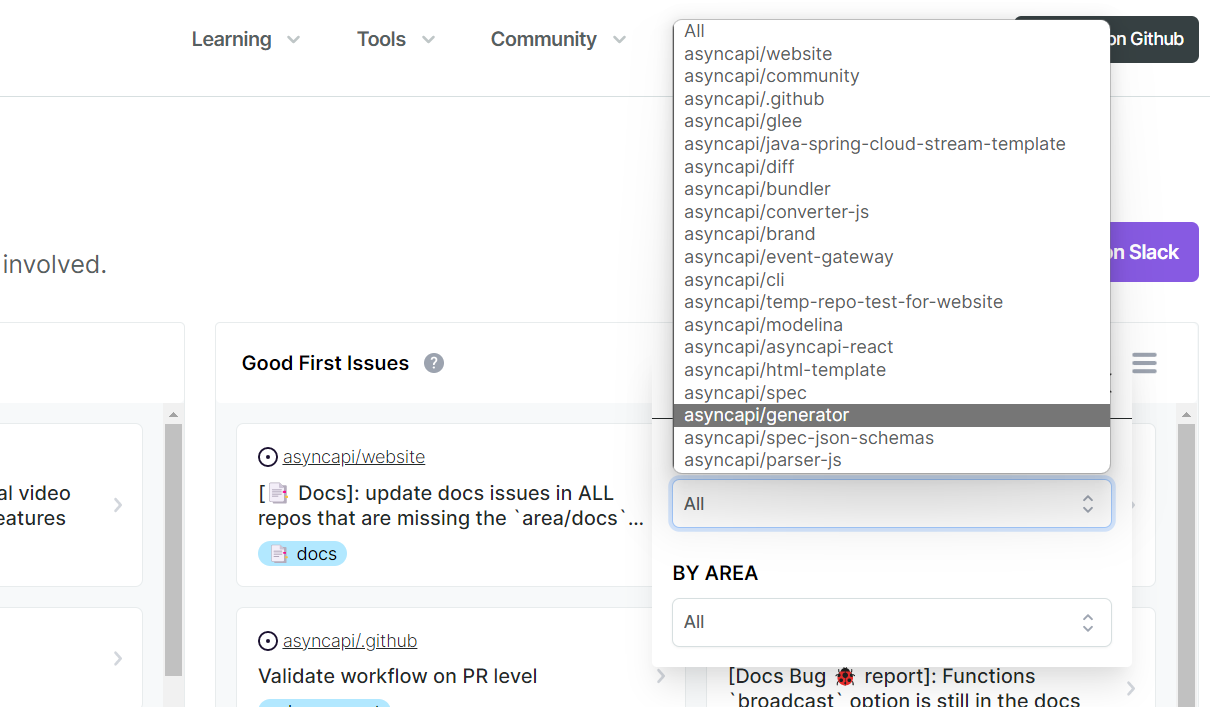Screen dimensions: 1210x707
Task: Click the Good First Issues help icon
Action: coord(434,363)
